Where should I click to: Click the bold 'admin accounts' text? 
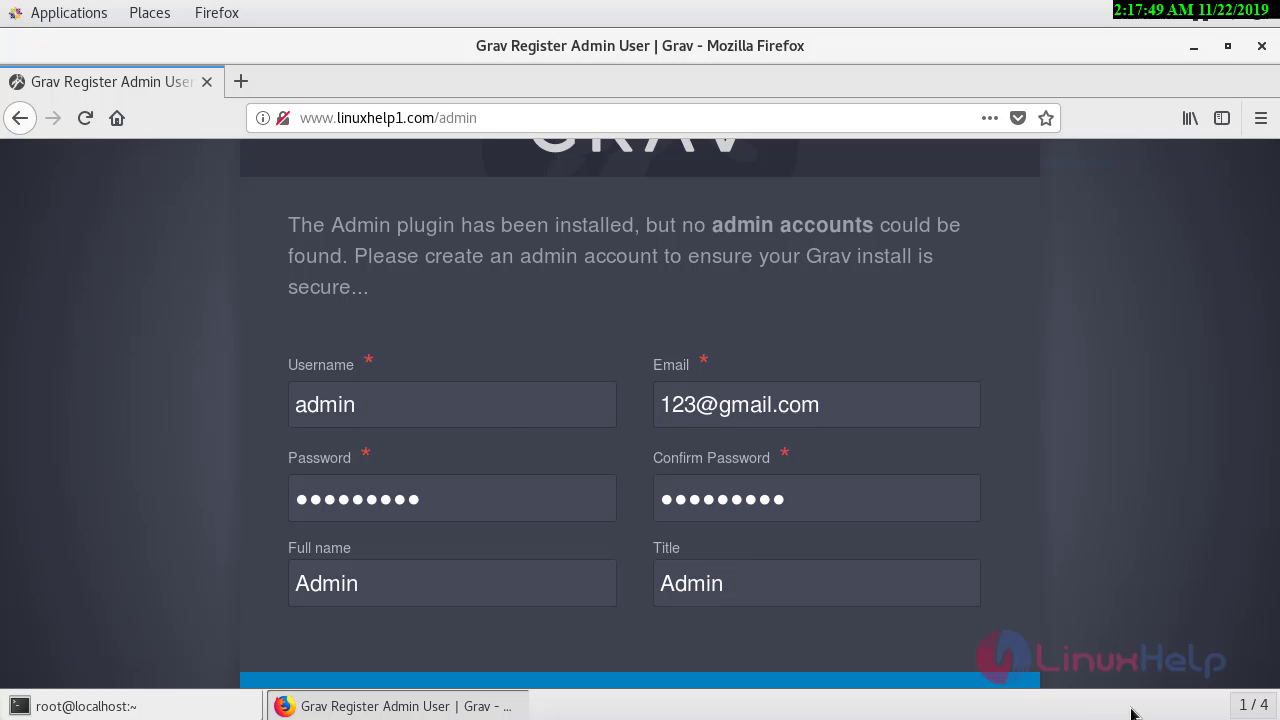(792, 225)
